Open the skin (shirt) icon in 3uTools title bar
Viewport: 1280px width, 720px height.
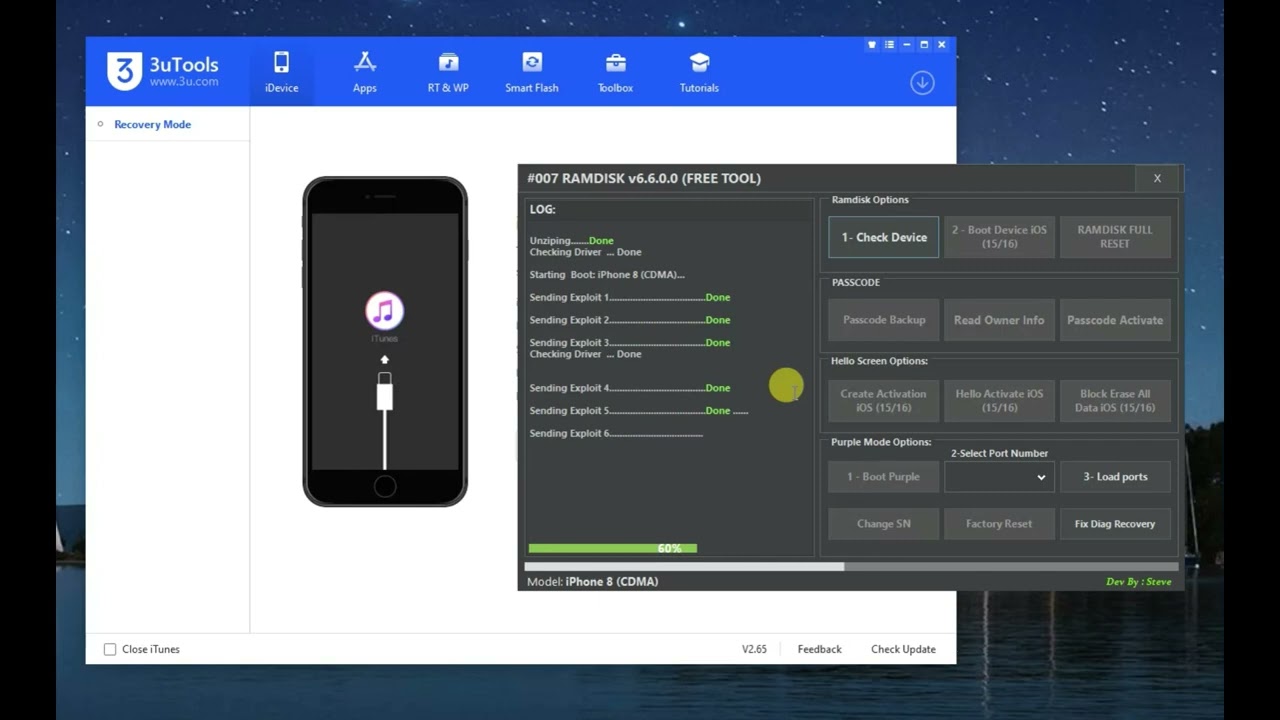[872, 45]
